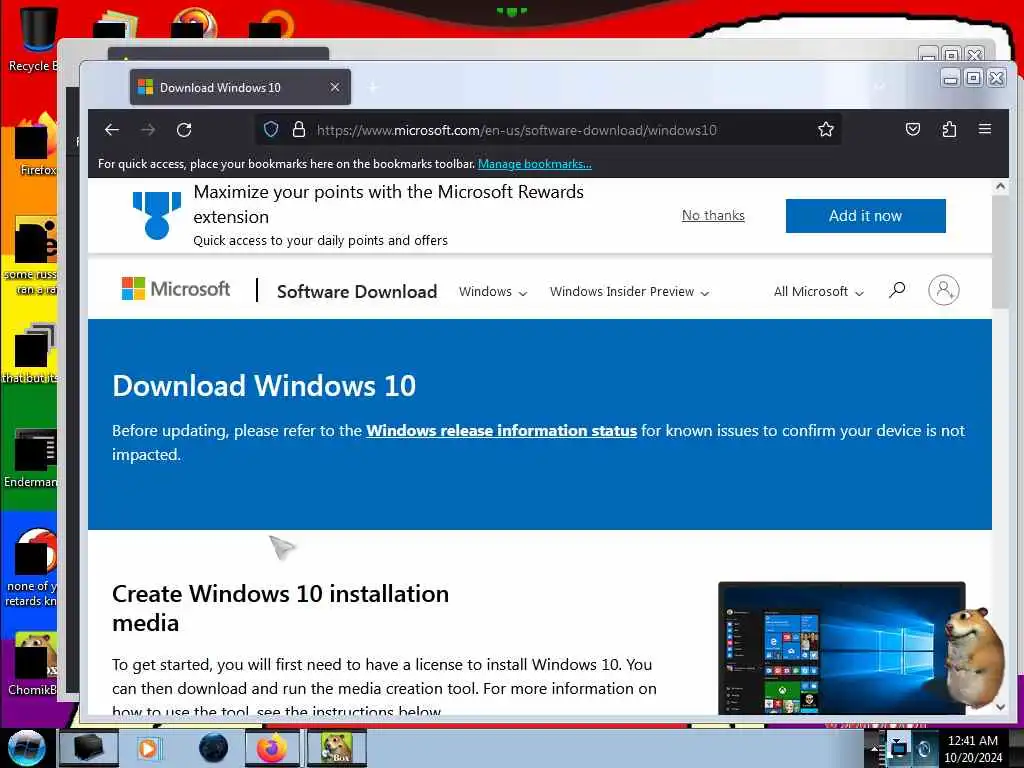This screenshot has height=768, width=1024.
Task: Click the dark globe taskbar icon
Action: tap(214, 748)
